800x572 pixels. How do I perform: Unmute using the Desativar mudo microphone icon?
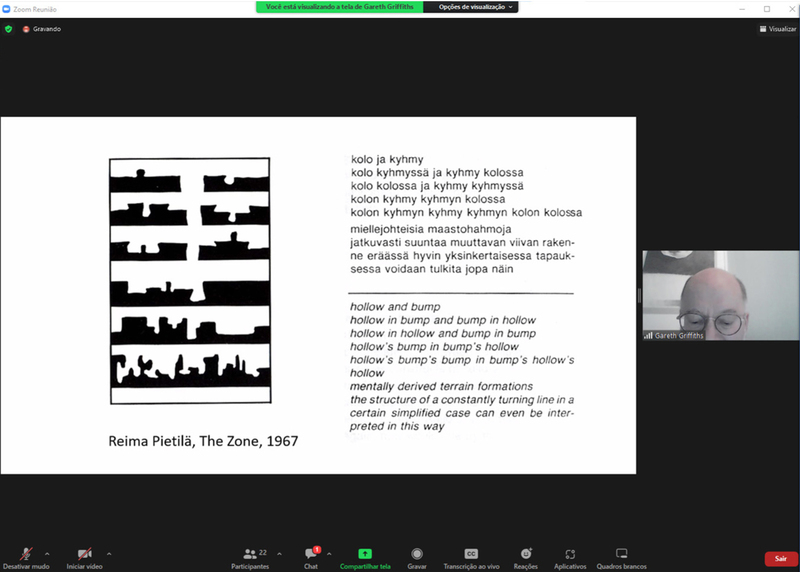click(26, 554)
